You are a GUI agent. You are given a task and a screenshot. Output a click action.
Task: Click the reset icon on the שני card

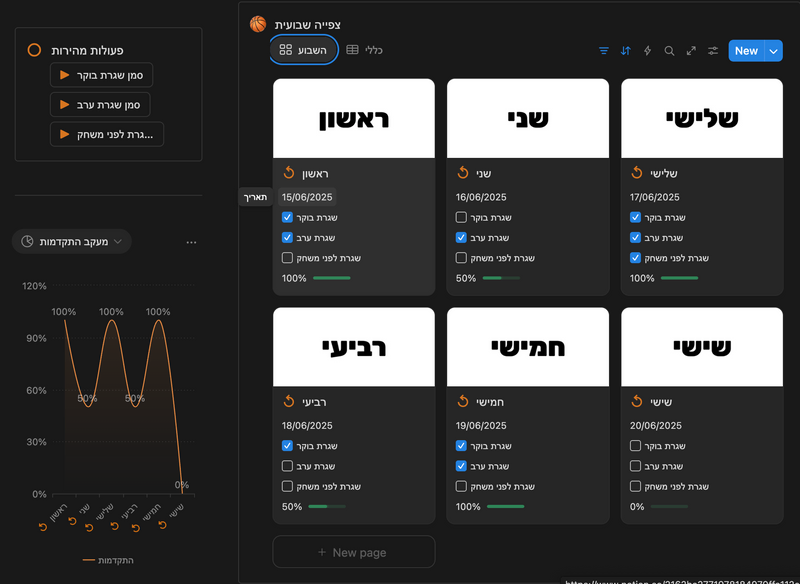click(x=463, y=173)
